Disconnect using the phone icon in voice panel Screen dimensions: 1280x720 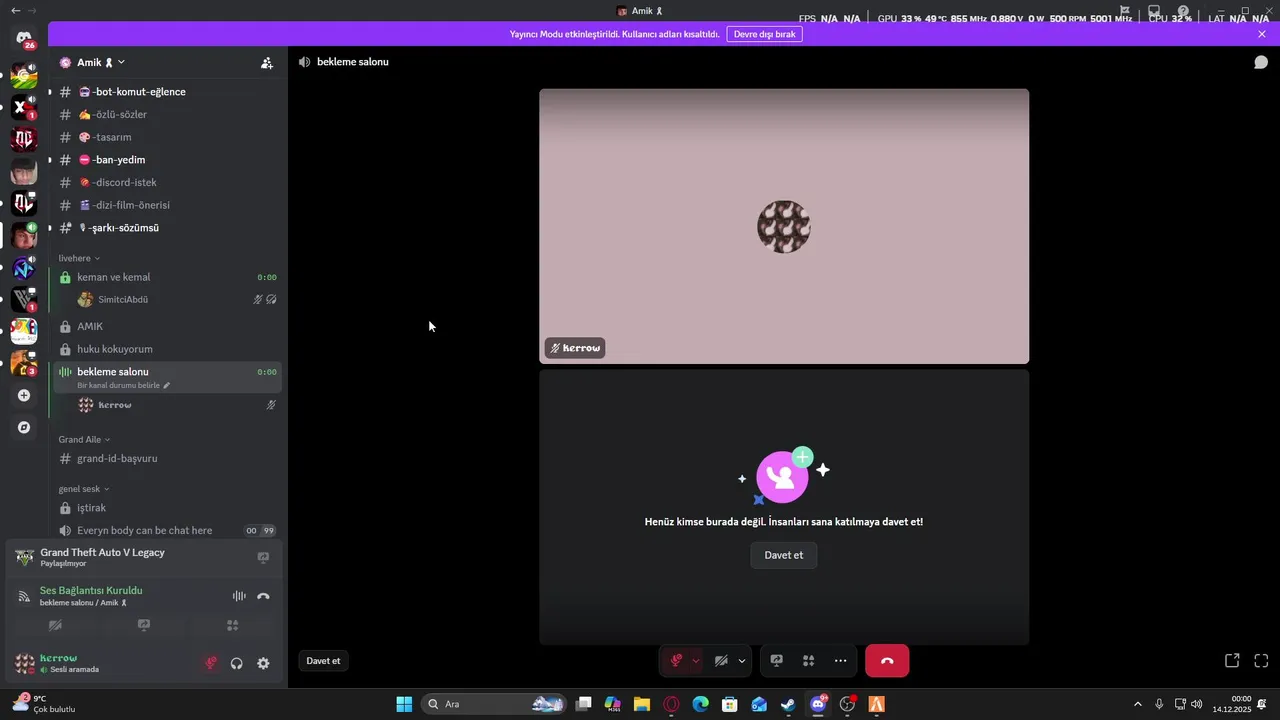click(x=263, y=596)
